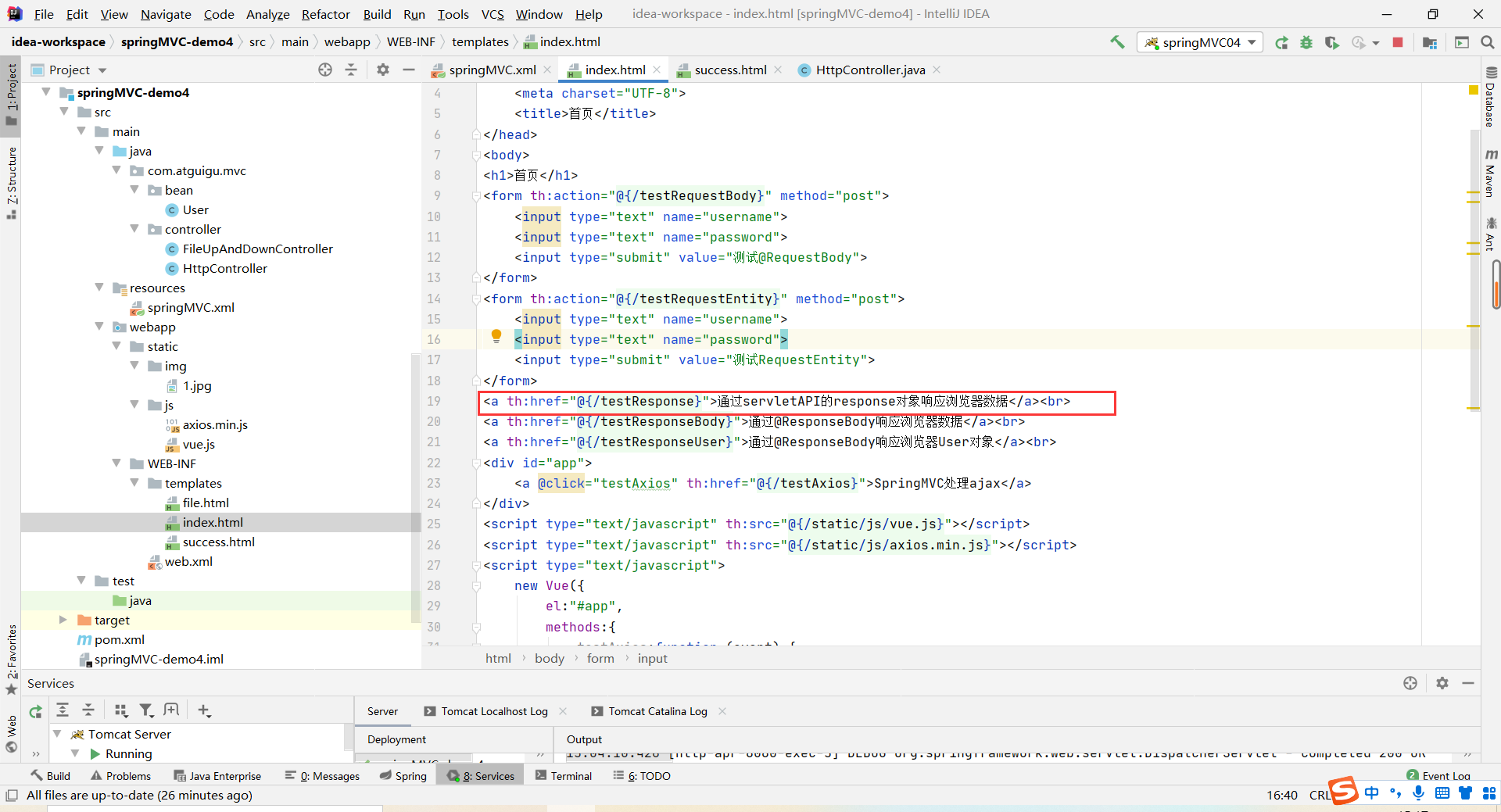
Task: Rerun springMVC04 with the green arrow icon
Action: pyautogui.click(x=1281, y=42)
